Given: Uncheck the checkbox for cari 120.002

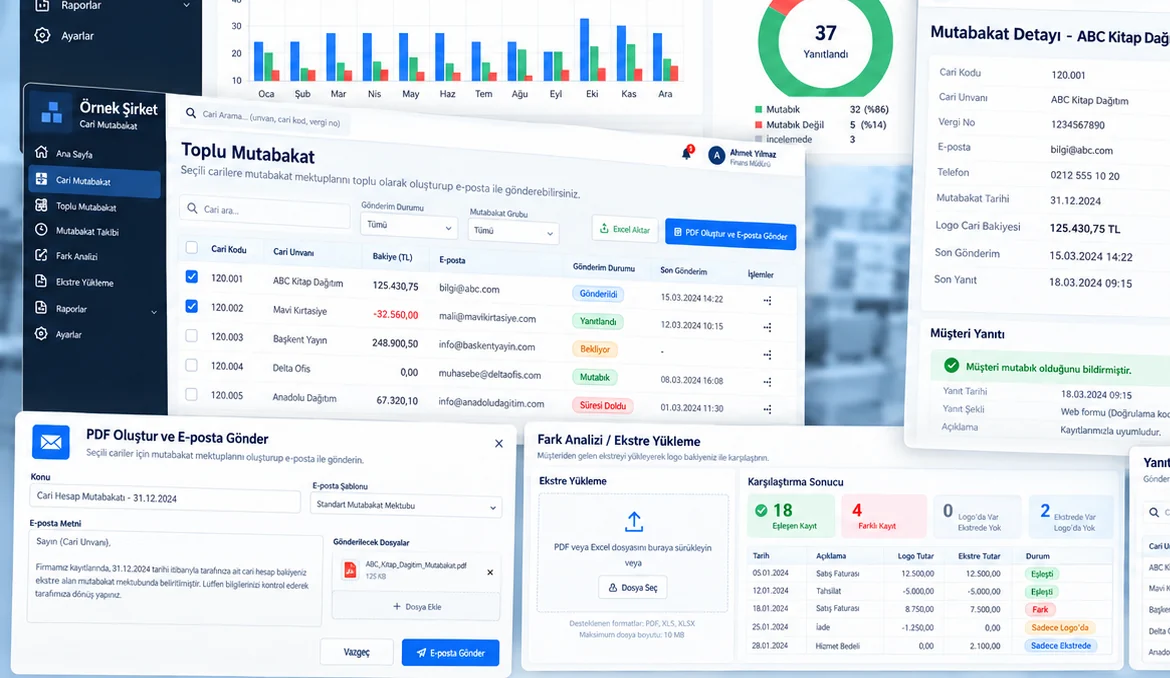Looking at the screenshot, I should pos(192,306).
